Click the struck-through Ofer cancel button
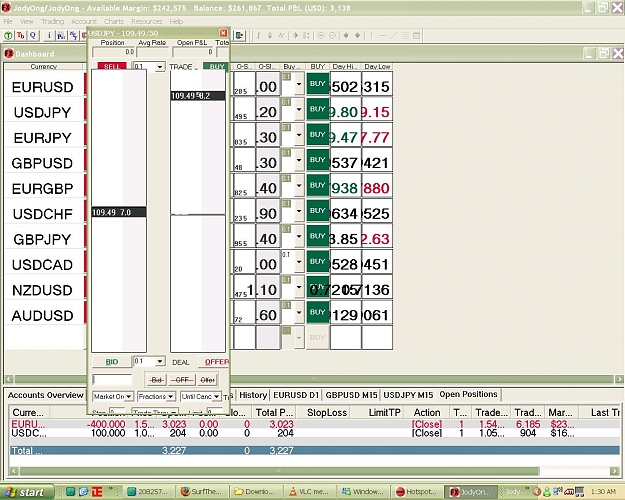 tap(208, 380)
